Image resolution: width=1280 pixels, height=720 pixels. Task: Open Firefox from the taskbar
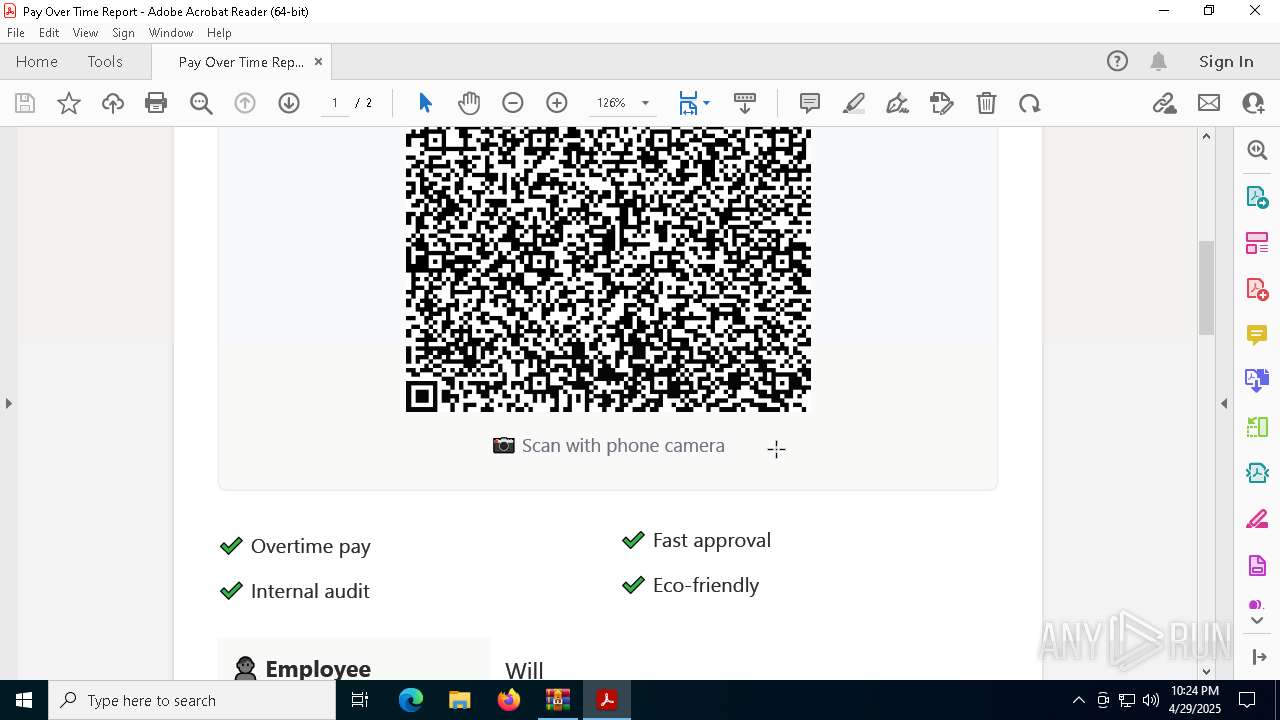pos(509,700)
